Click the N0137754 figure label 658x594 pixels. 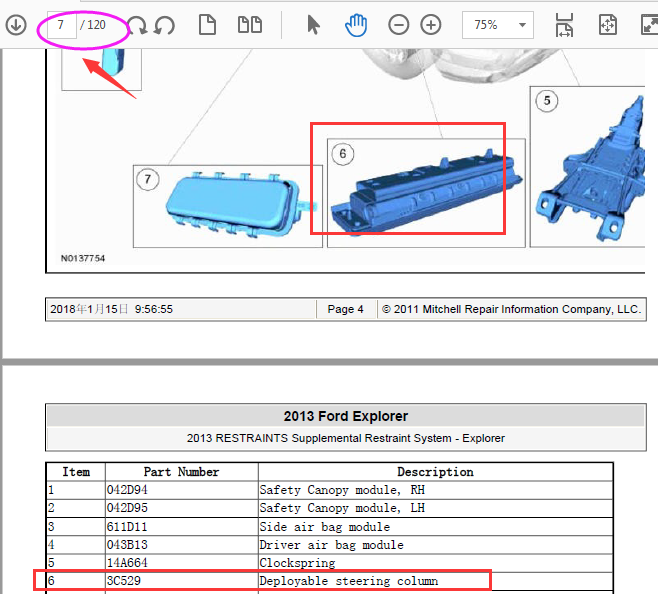(x=83, y=258)
